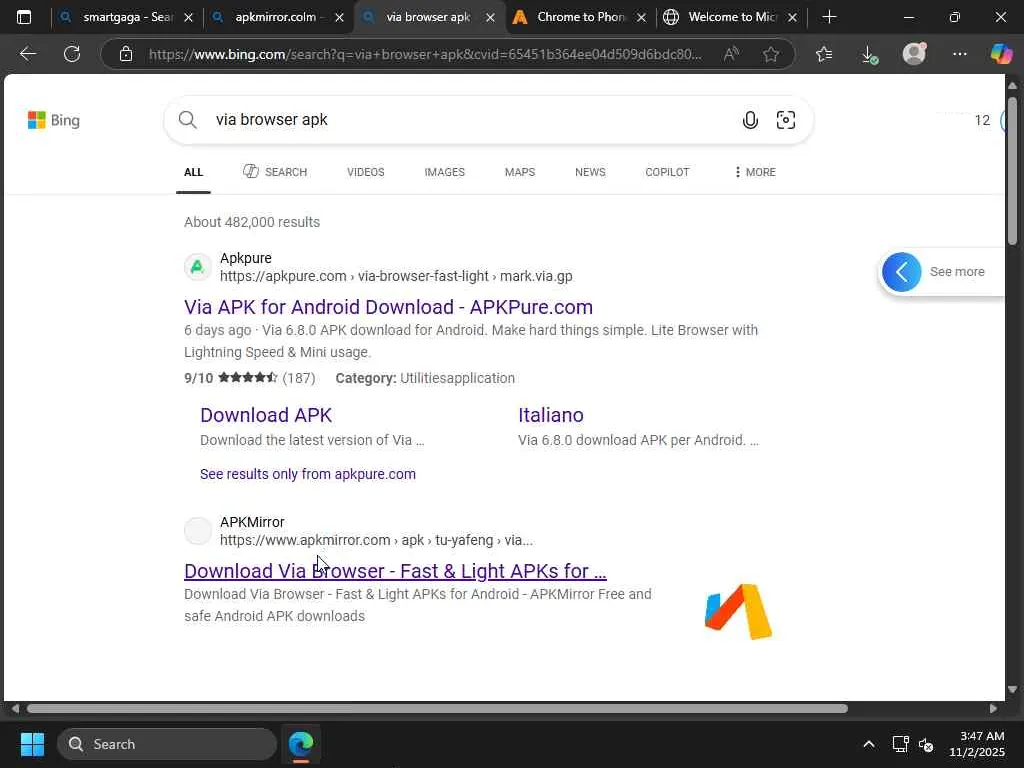Click the taskbar Search box

click(x=167, y=744)
